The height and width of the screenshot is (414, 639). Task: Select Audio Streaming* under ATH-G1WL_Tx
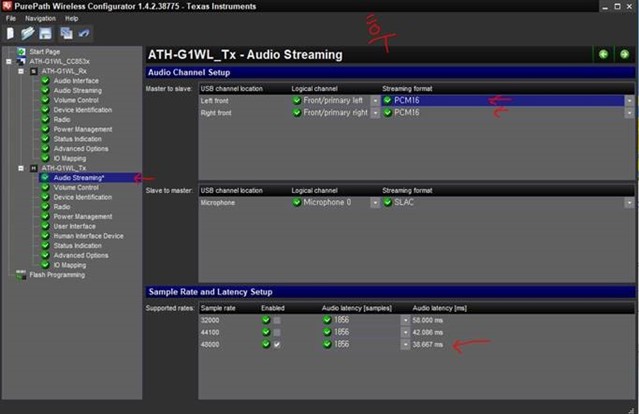tap(79, 178)
